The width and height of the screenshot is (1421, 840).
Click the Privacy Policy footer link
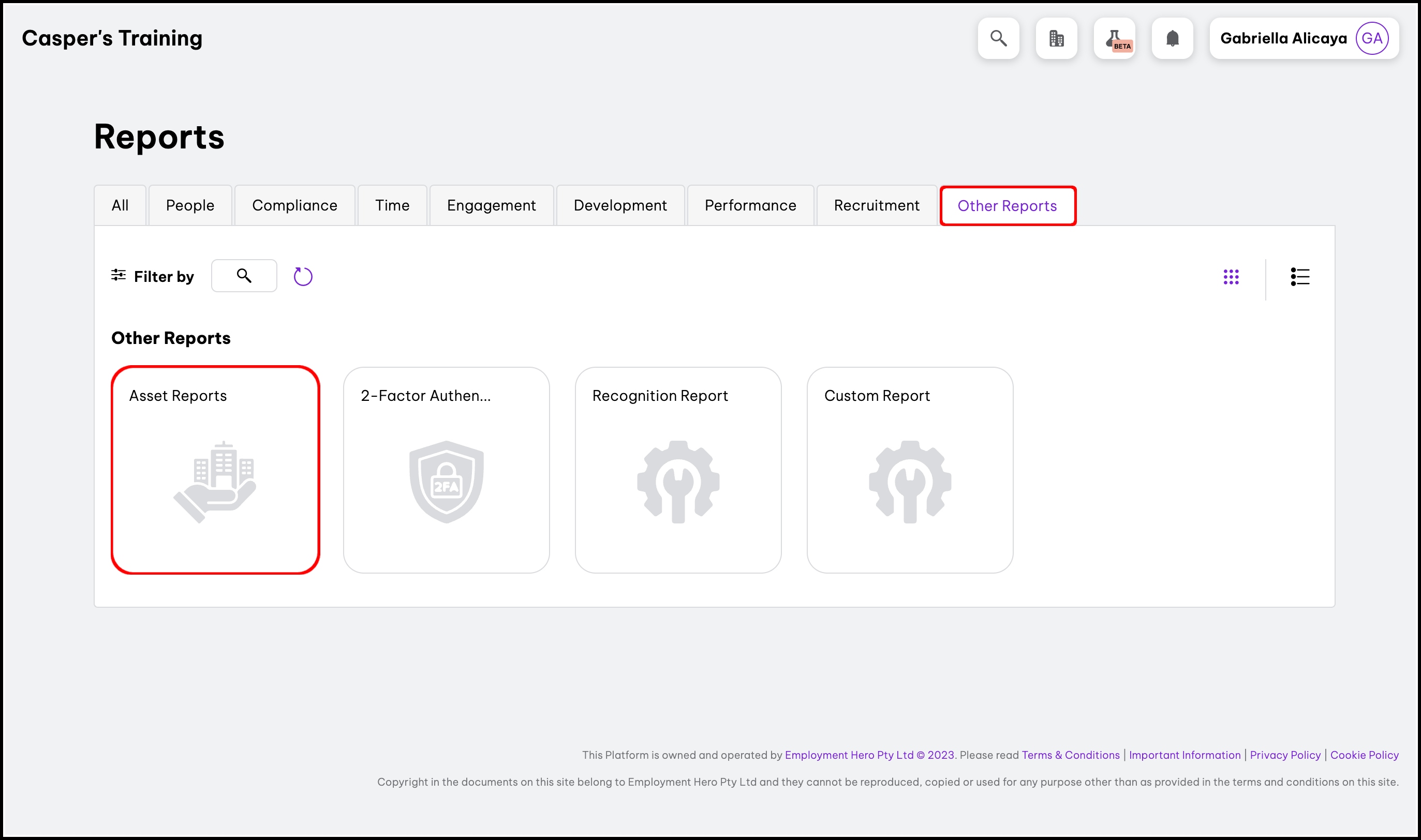(x=1285, y=755)
